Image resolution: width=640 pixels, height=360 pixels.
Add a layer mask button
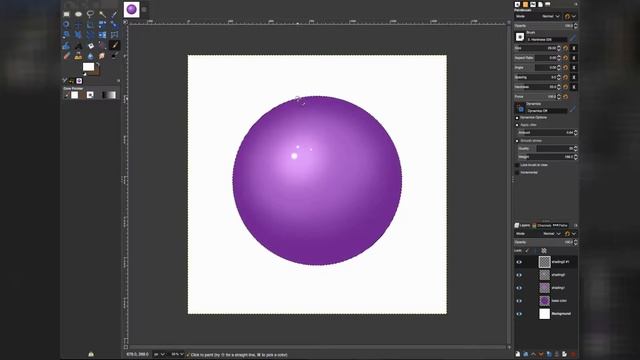pyautogui.click(x=564, y=354)
